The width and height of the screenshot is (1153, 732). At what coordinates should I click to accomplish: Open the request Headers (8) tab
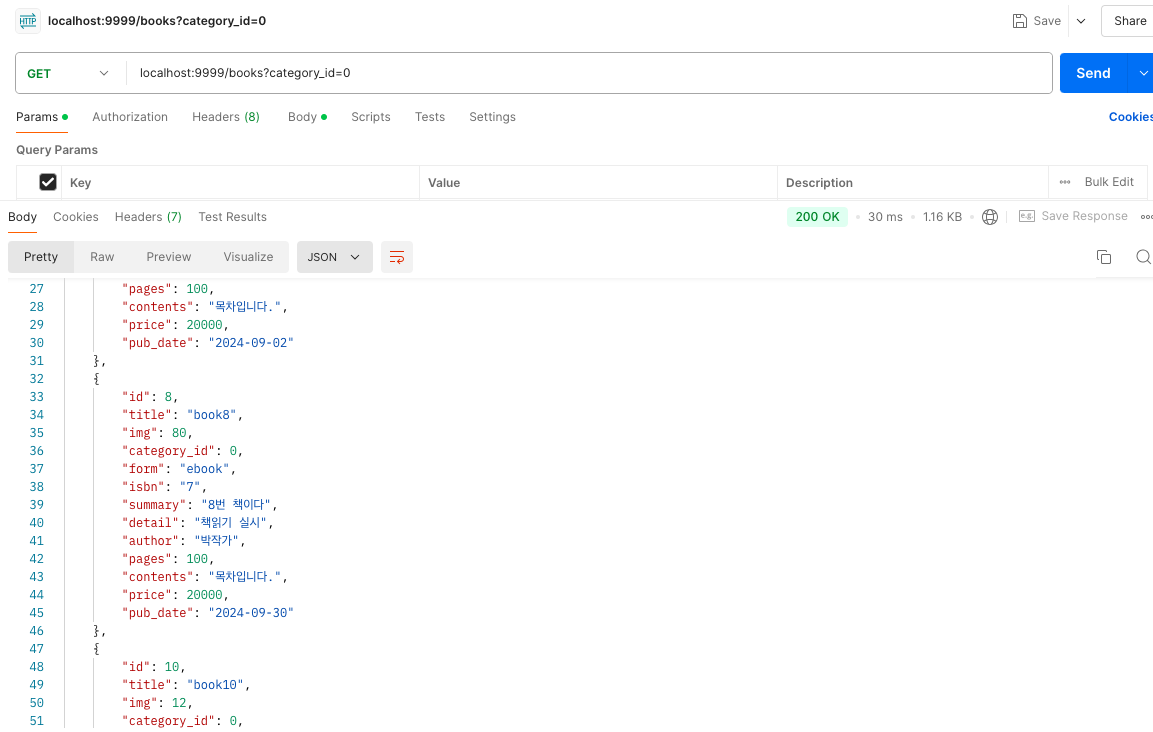(x=226, y=117)
